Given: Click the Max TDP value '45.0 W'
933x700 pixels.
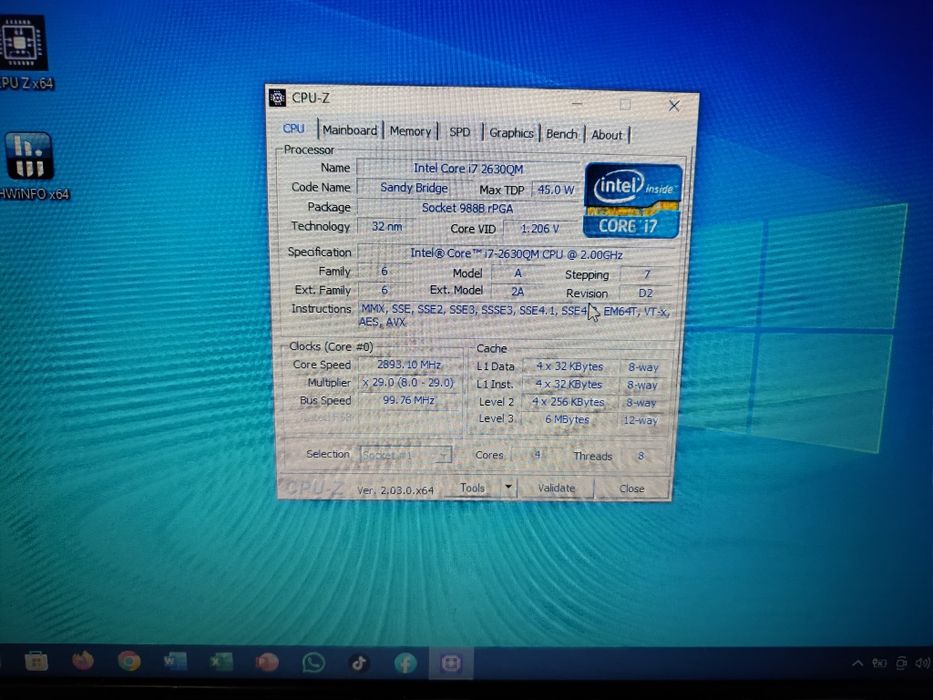Looking at the screenshot, I should click(555, 189).
